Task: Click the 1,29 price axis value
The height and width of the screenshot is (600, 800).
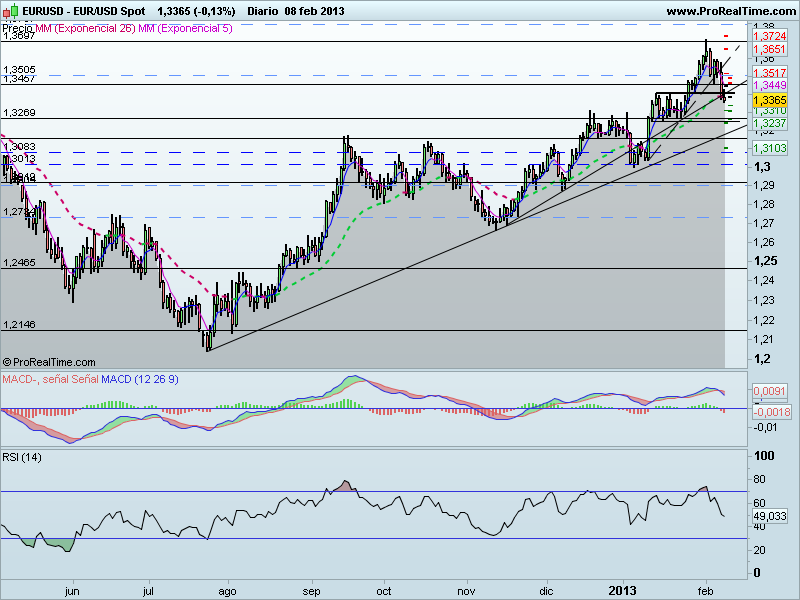Action: [x=764, y=185]
